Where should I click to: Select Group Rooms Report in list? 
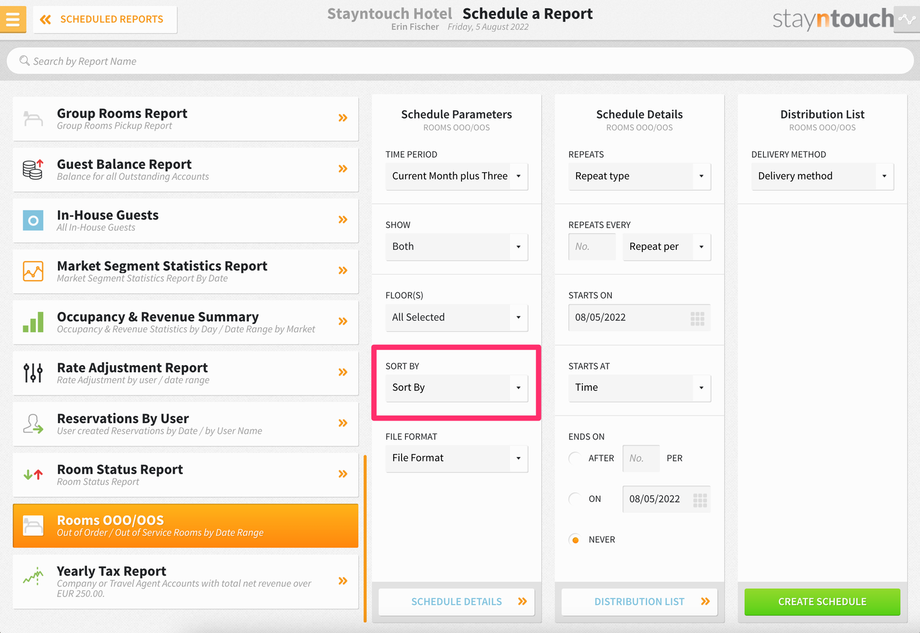[185, 119]
